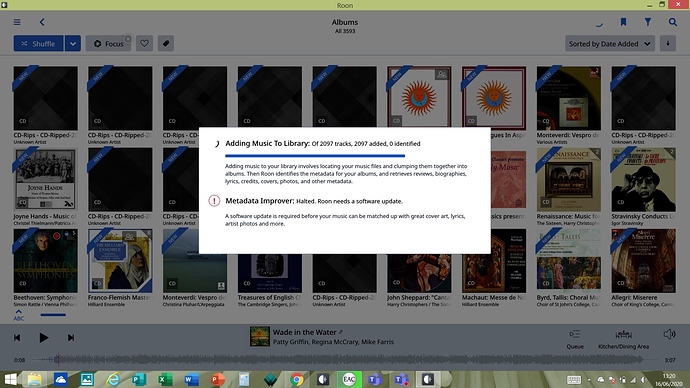Go back with the left arrow
Image resolution: width=690 pixels, height=388 pixels.
click(x=42, y=22)
